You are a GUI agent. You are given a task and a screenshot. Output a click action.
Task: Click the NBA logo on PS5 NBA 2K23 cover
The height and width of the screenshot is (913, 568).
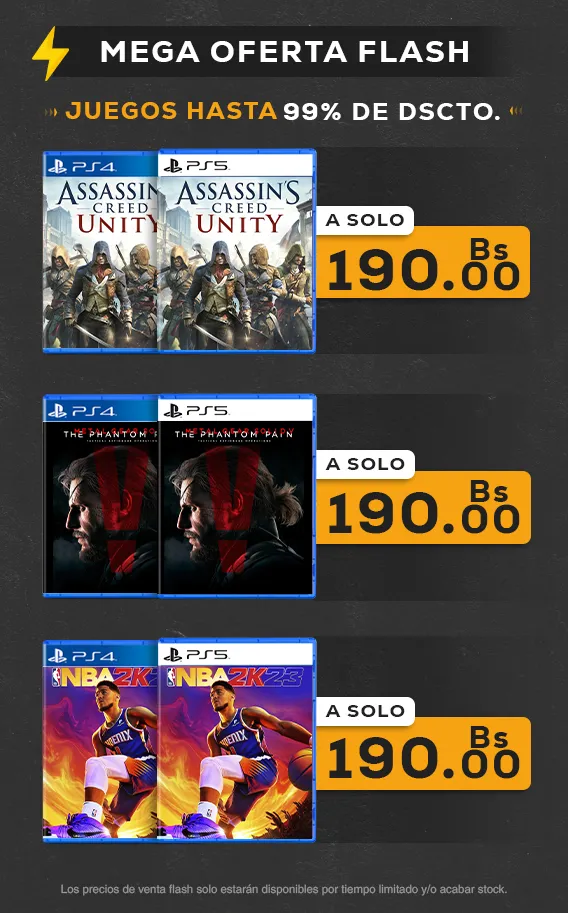tap(172, 677)
